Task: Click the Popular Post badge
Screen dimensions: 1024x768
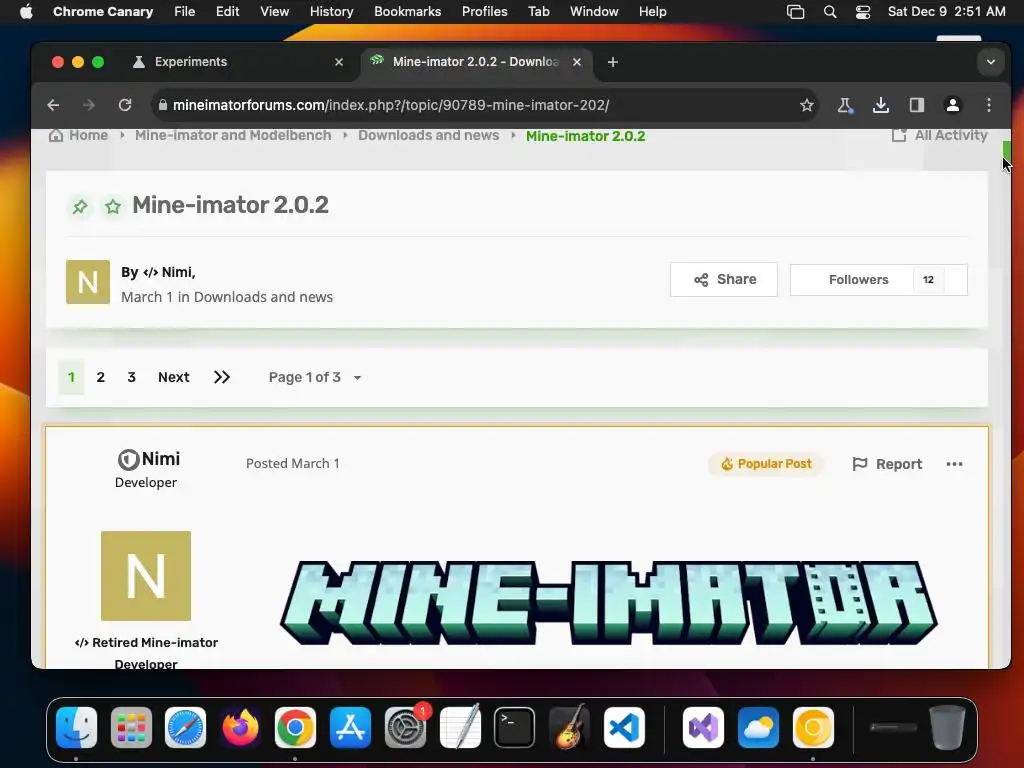Action: click(x=765, y=464)
